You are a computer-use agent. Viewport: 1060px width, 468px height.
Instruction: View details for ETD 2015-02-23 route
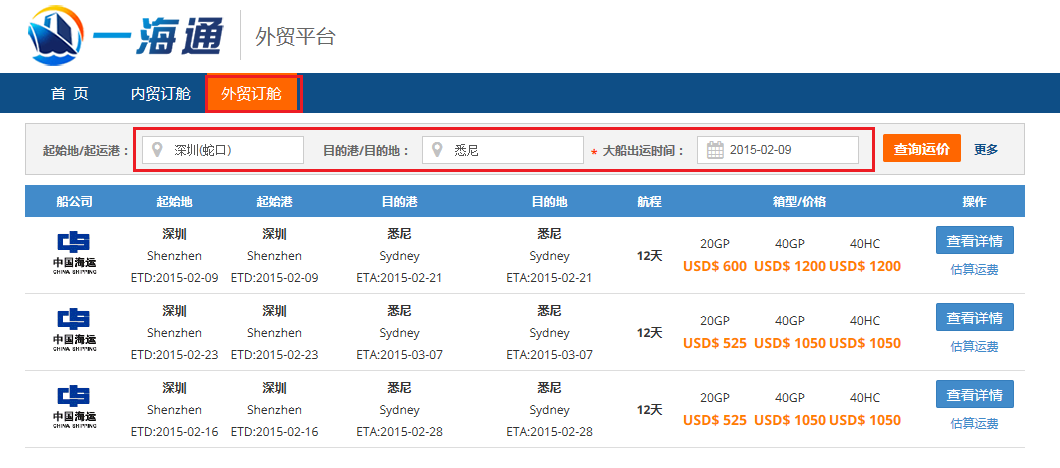point(974,317)
